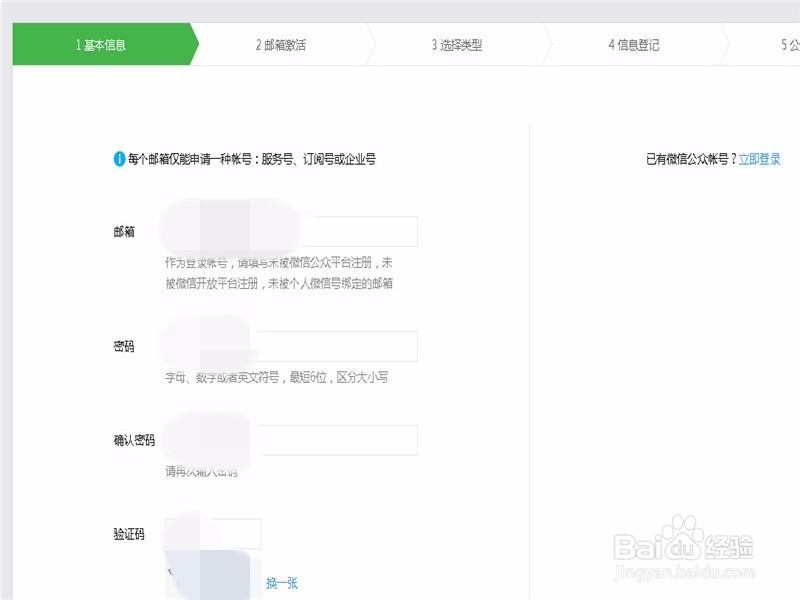The height and width of the screenshot is (600, 800).
Task: Focus the 确认密码 confirm password field
Action: point(291,440)
